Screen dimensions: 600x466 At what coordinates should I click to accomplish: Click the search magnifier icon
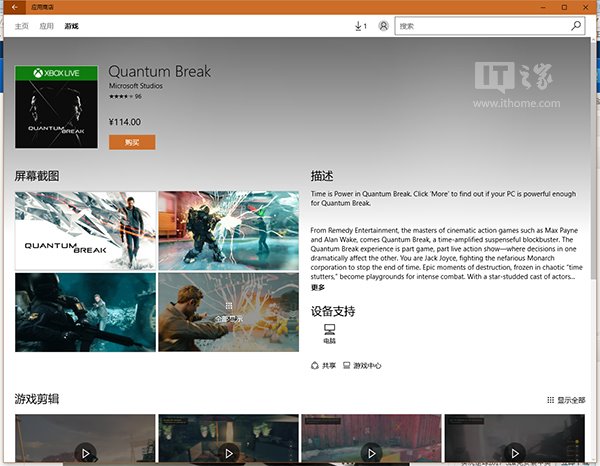(x=576, y=26)
